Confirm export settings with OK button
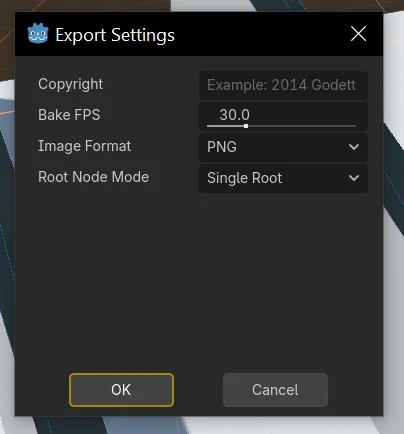This screenshot has width=404, height=434. click(121, 390)
